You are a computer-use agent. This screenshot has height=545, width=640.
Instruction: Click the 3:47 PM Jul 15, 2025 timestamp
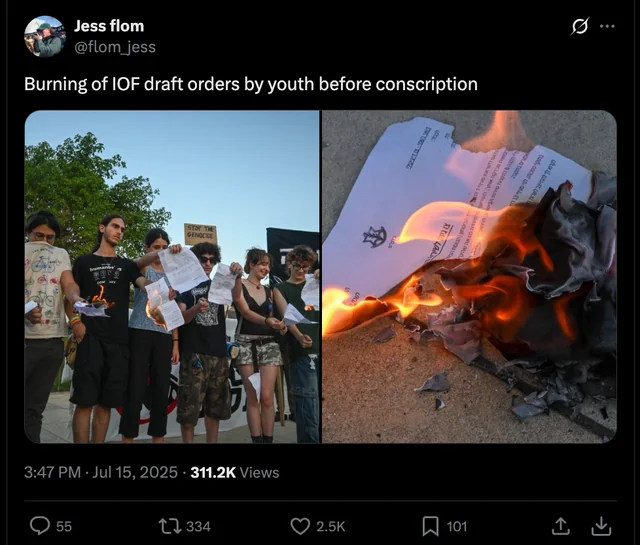click(x=101, y=472)
